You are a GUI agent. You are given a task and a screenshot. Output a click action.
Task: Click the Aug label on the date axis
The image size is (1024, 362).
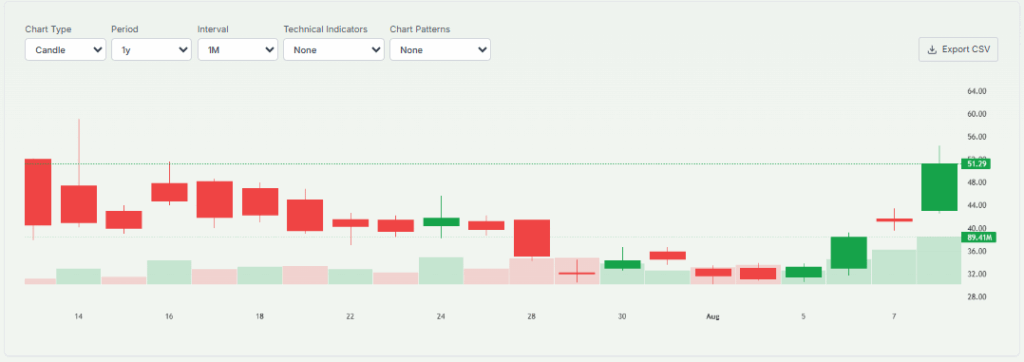click(712, 317)
